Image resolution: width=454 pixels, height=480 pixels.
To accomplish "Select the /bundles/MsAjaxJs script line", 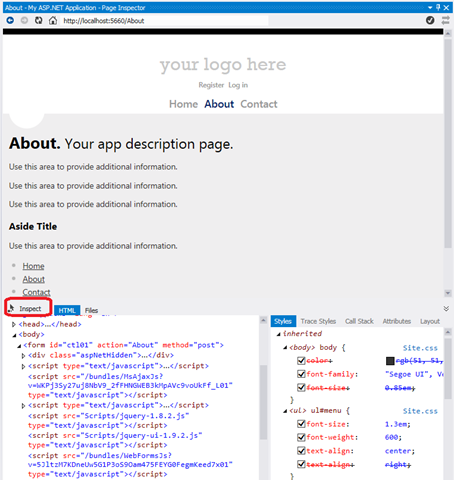I will tap(130, 385).
